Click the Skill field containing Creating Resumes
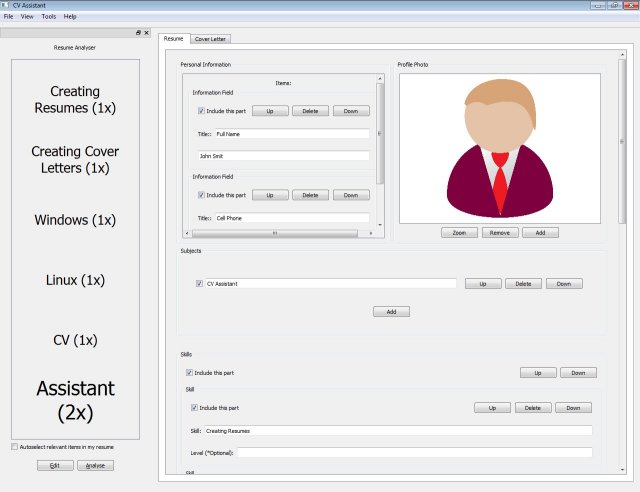 398,430
